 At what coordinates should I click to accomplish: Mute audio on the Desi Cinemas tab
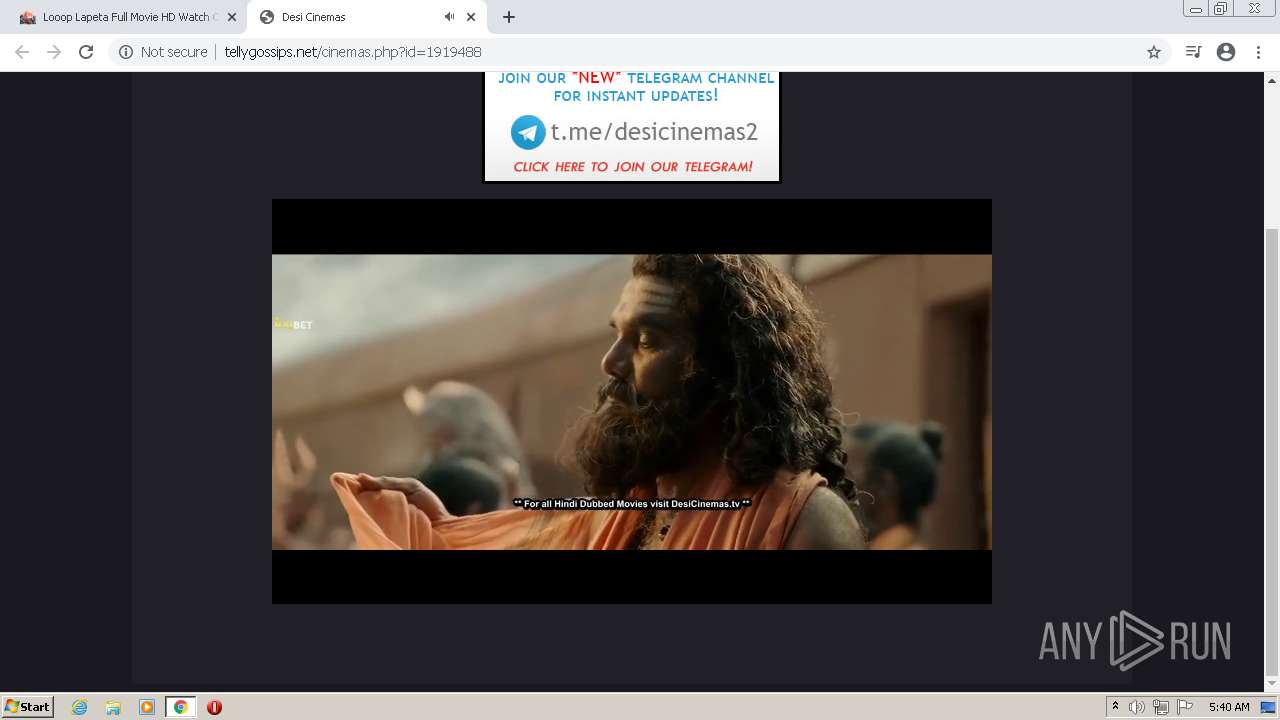449,17
